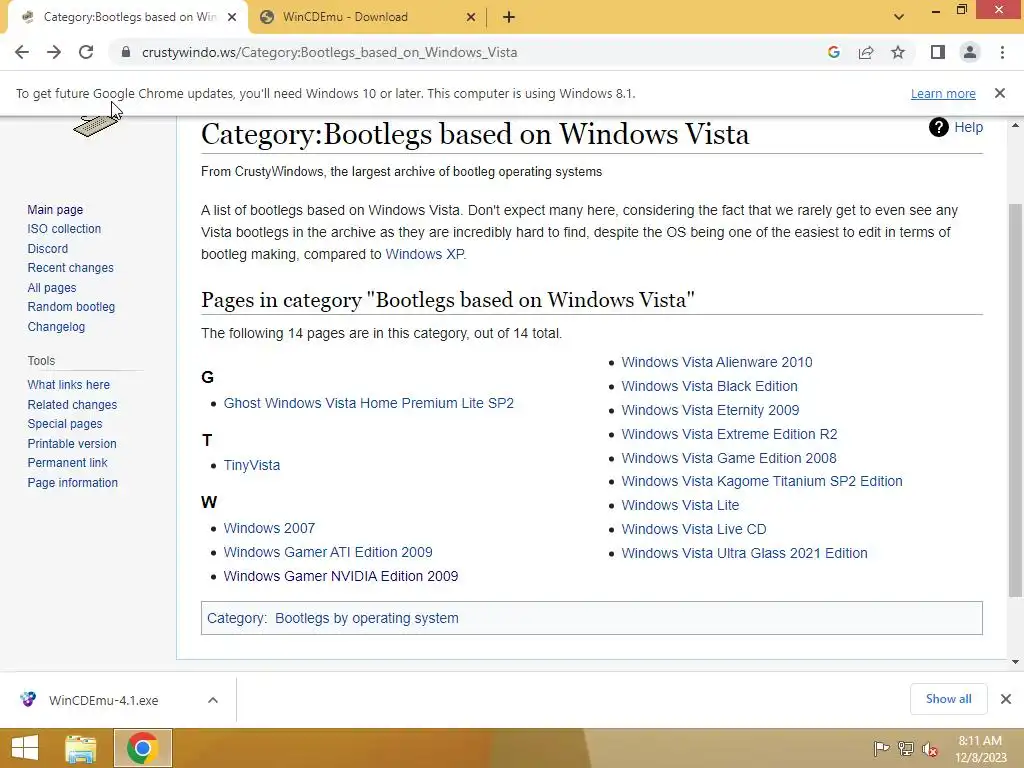Click the CrustyWindows site logo
This screenshot has height=768, width=1024.
tap(97, 124)
